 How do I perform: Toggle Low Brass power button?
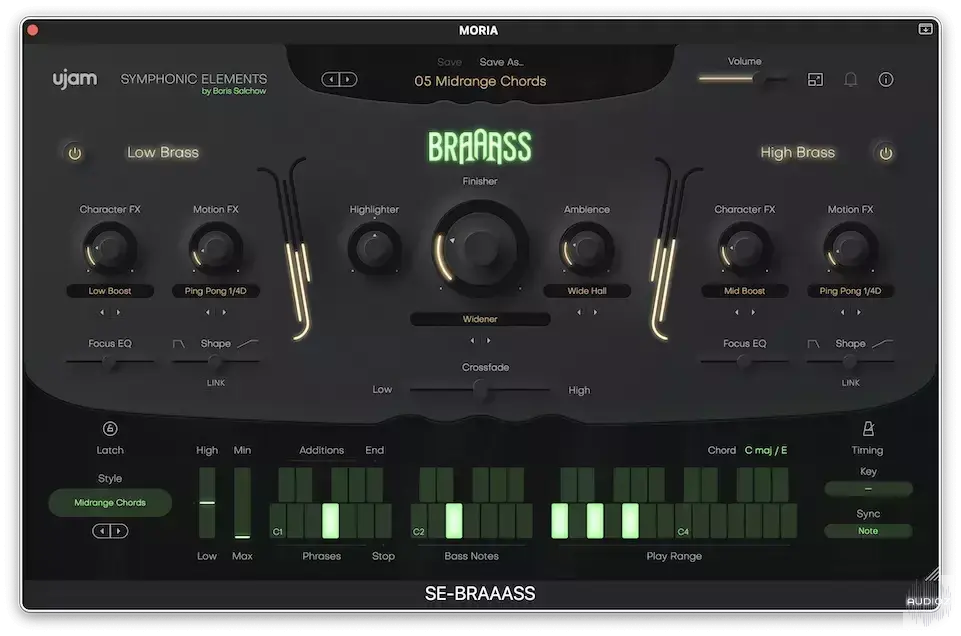coord(75,153)
